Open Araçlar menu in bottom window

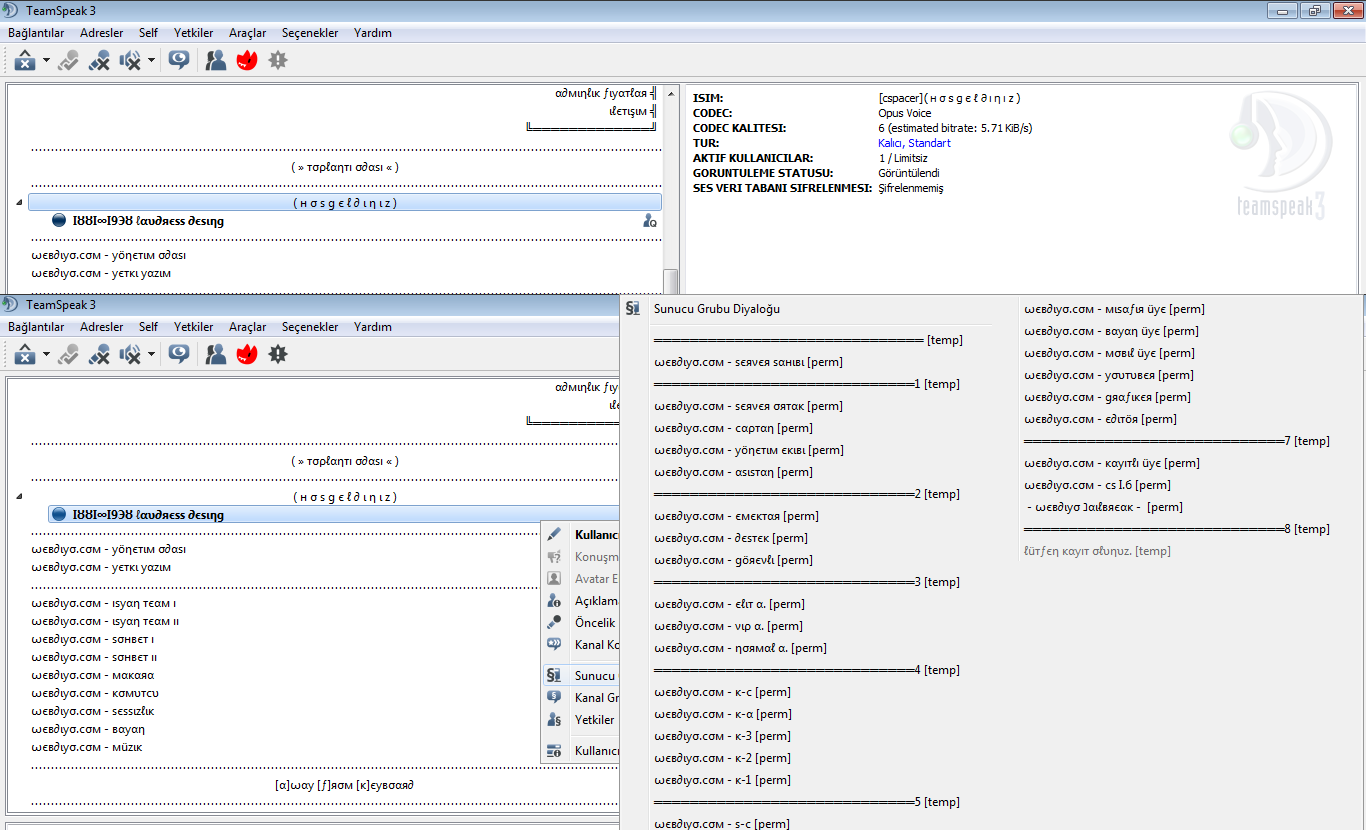pyautogui.click(x=247, y=327)
